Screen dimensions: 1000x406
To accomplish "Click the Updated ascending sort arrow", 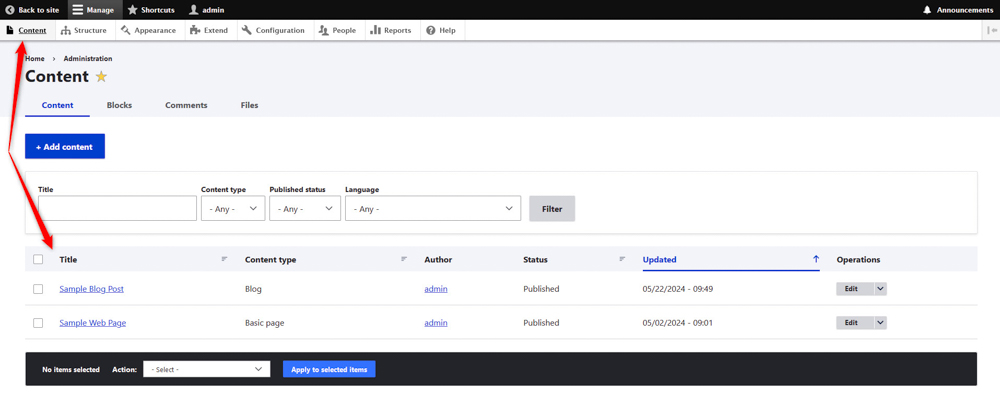I will [x=816, y=259].
